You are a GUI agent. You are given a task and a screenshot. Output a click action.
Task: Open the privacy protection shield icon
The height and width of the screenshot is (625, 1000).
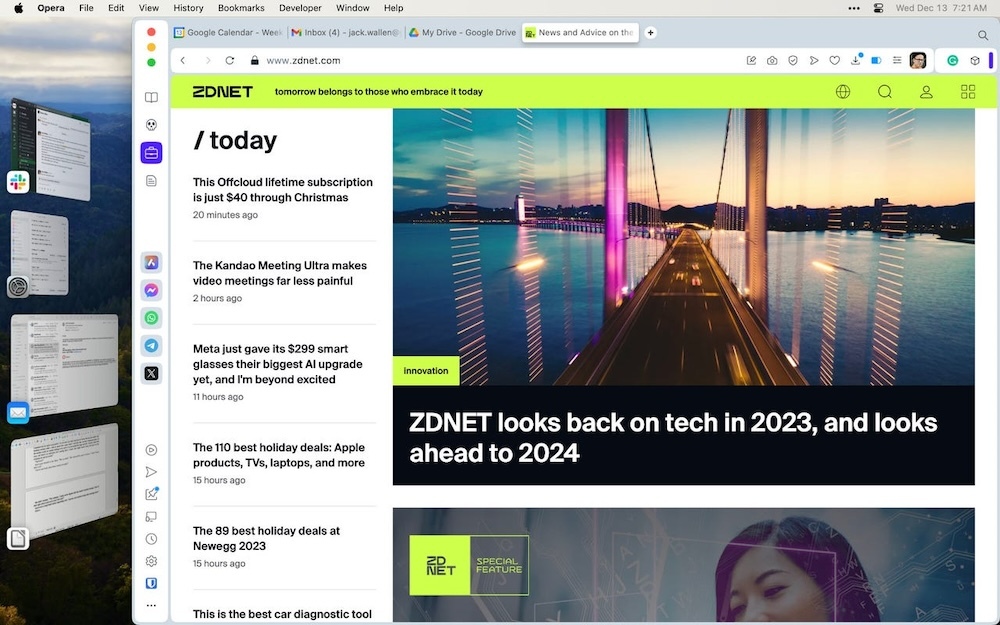[x=793, y=61]
